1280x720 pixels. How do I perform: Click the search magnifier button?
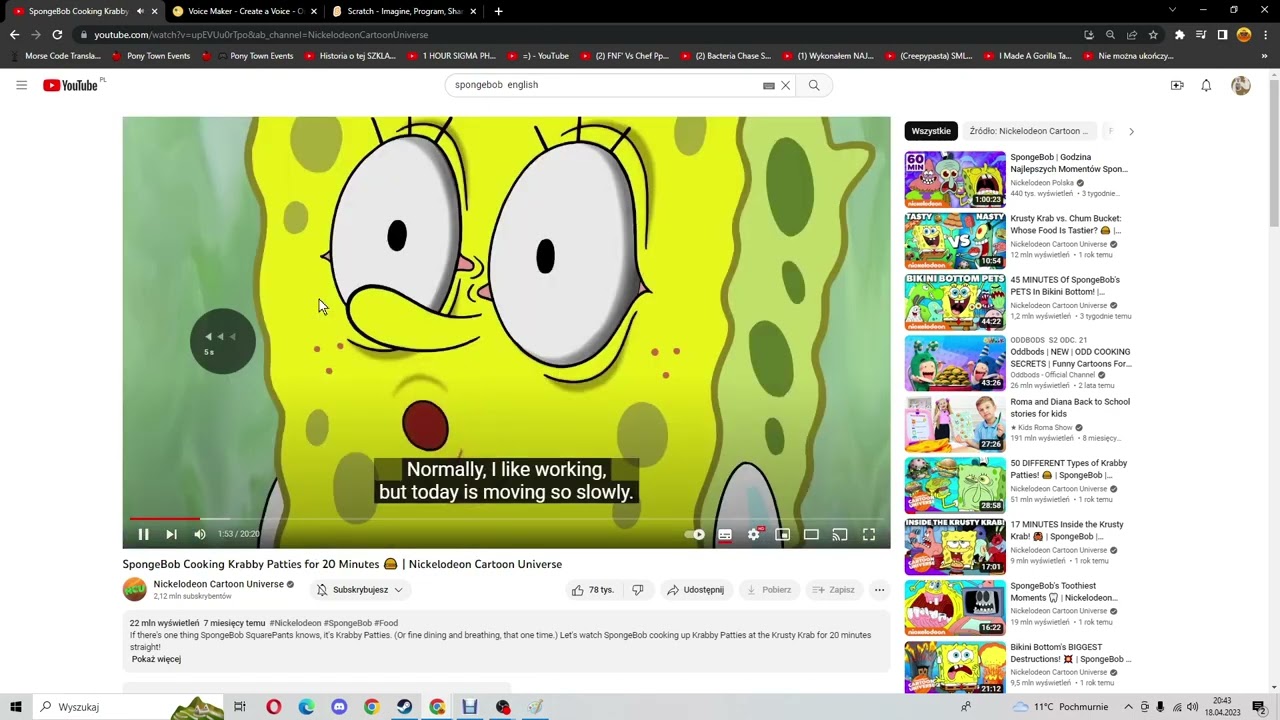tap(814, 85)
